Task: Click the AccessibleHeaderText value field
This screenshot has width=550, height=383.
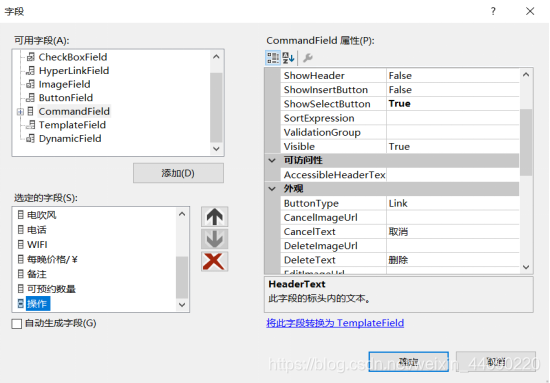Action: [453, 175]
